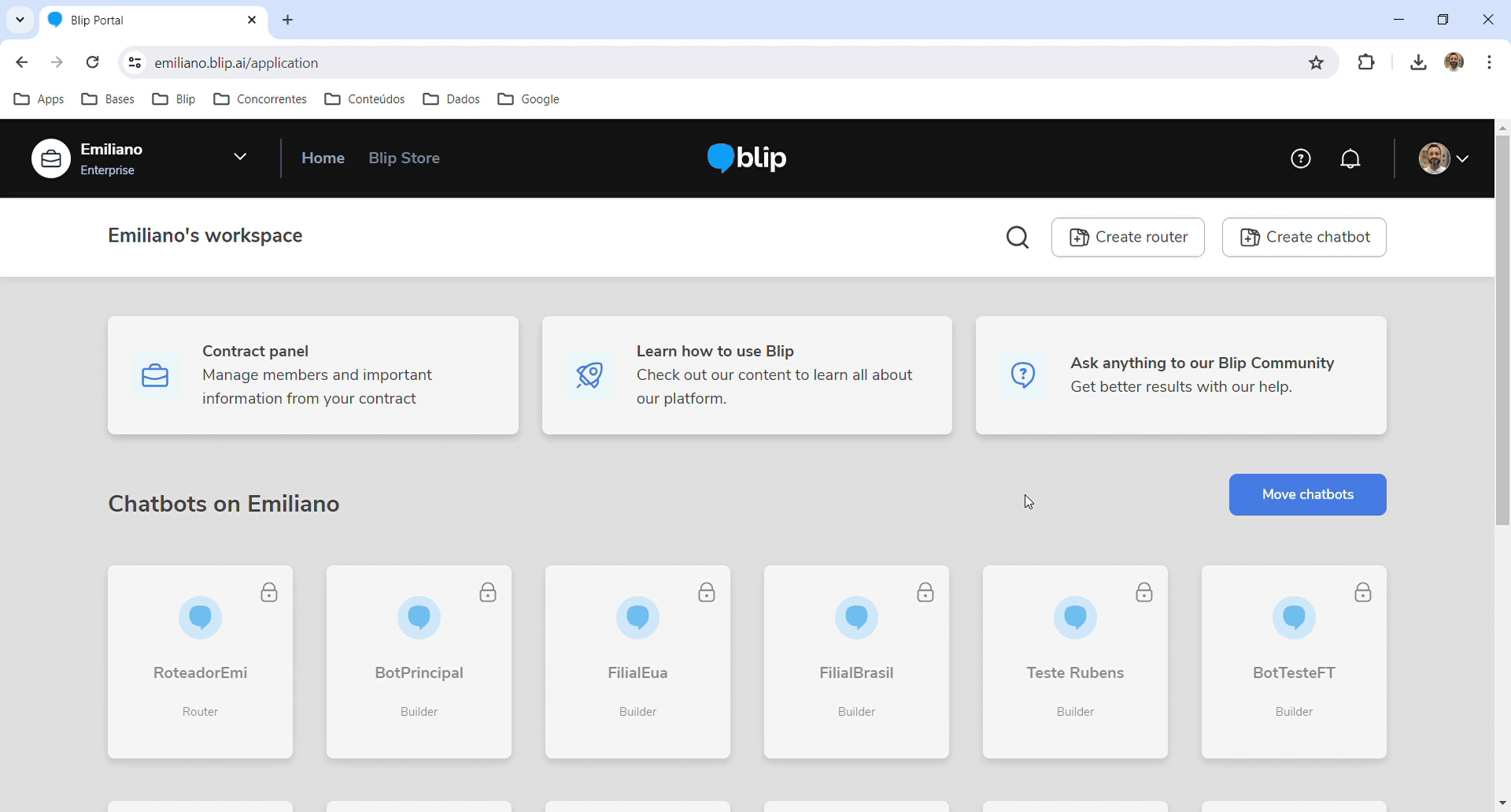This screenshot has height=812, width=1511.
Task: Click the scrollbar up arrow
Action: point(1502,127)
